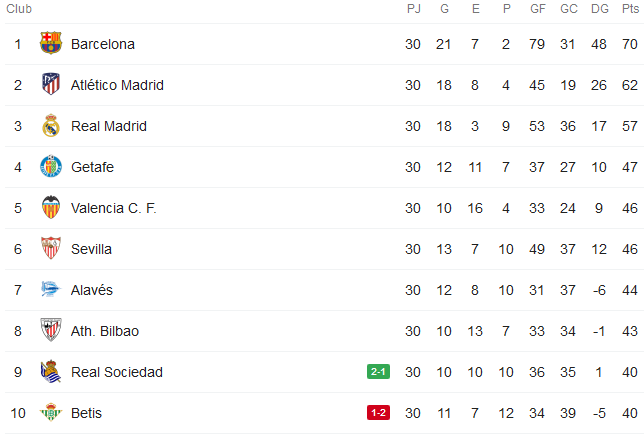Click the Barcelona club crest

tap(50, 44)
